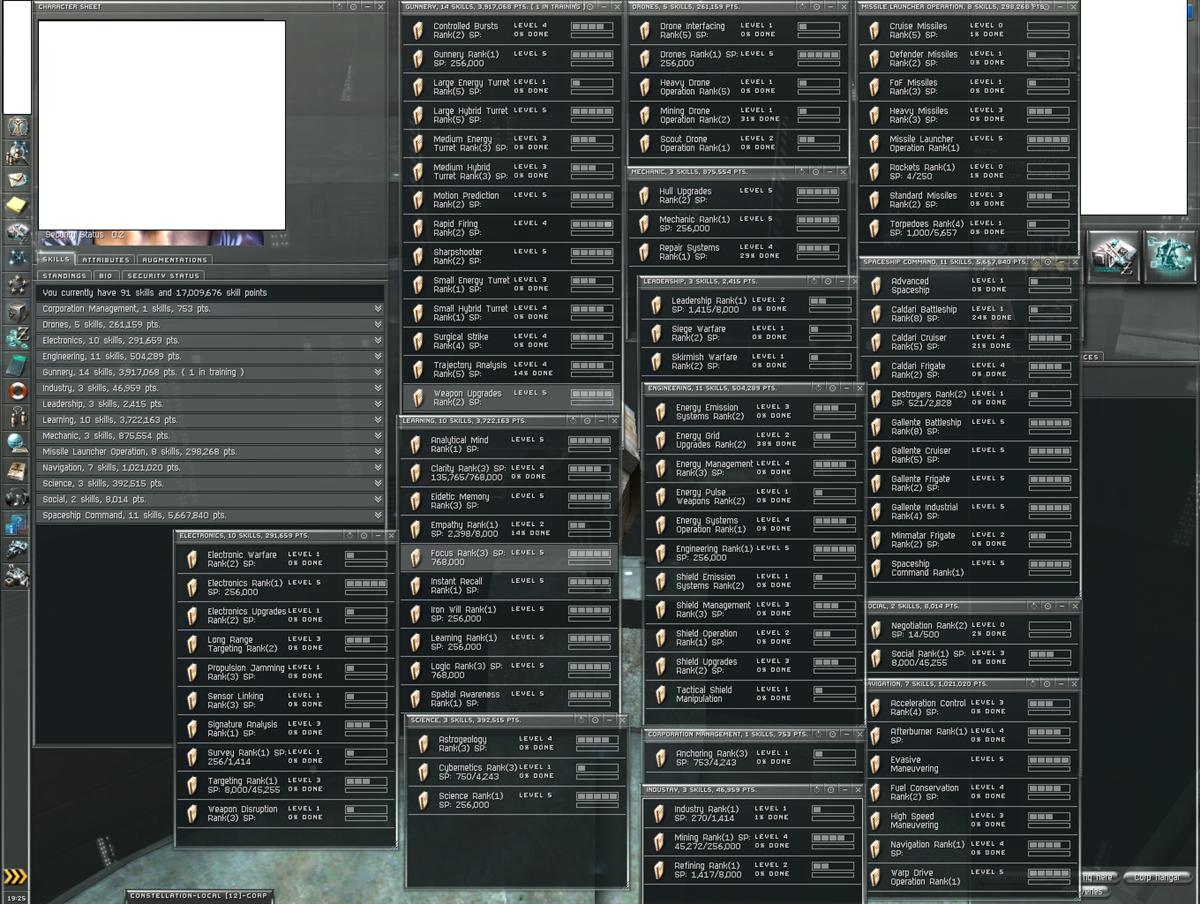Viewport: 1200px width, 904px height.
Task: Select the Shield Management skill row
Action: pyautogui.click(x=753, y=610)
